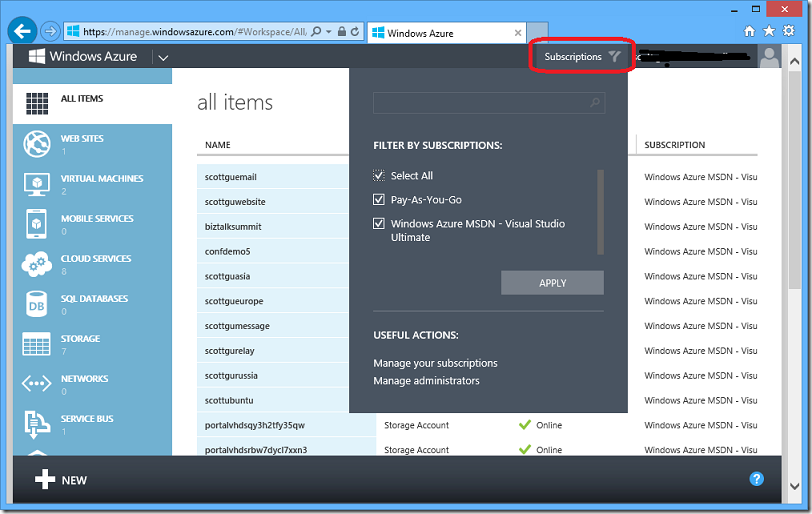The height and width of the screenshot is (514, 812).
Task: Open Manage your subscriptions link
Action: tap(435, 363)
